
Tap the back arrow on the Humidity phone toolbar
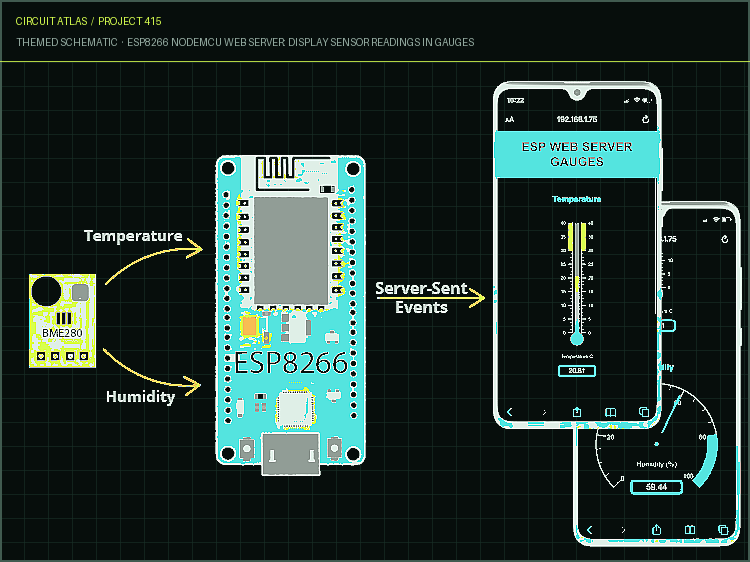589,530
